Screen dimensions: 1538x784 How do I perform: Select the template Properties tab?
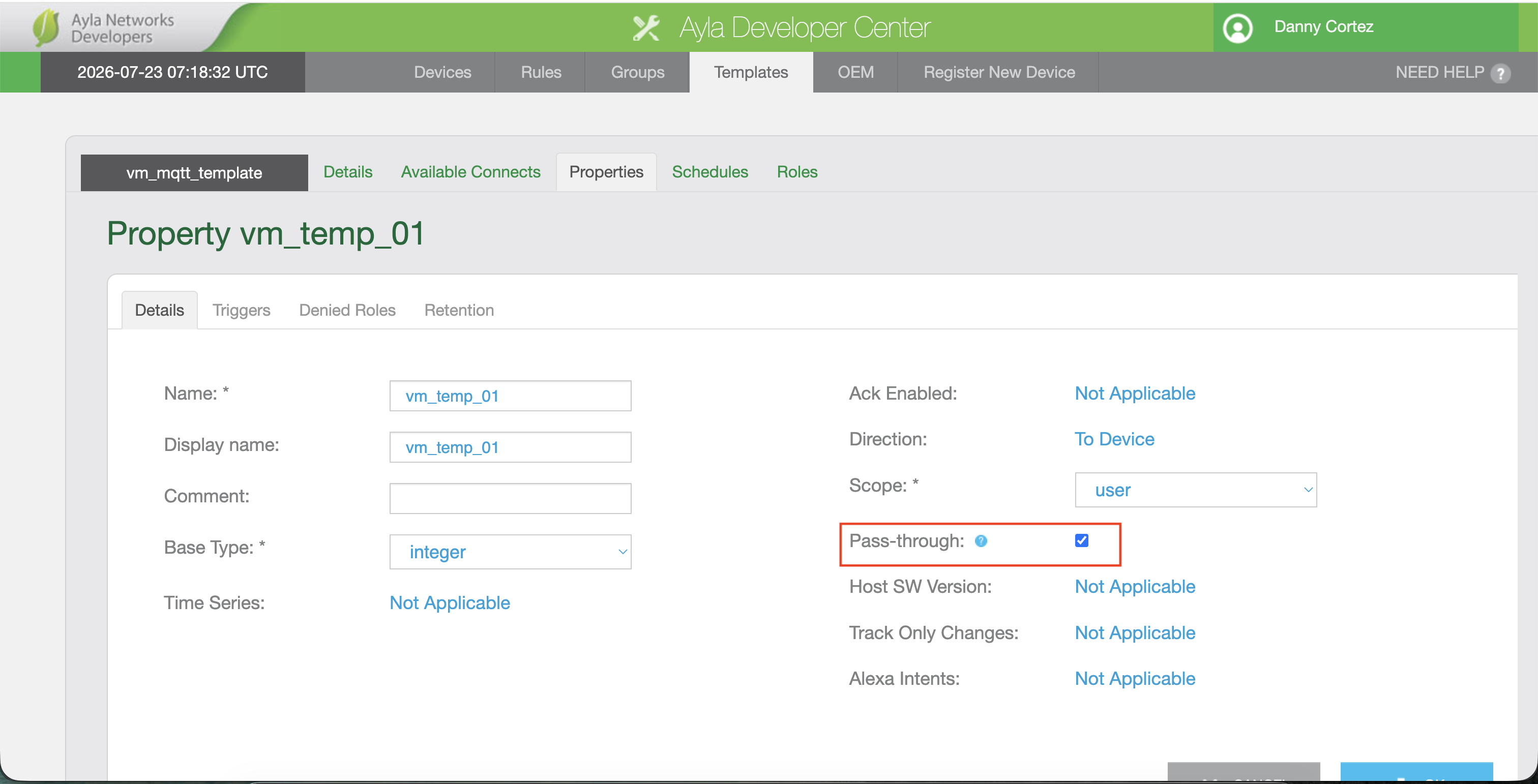[x=607, y=172]
